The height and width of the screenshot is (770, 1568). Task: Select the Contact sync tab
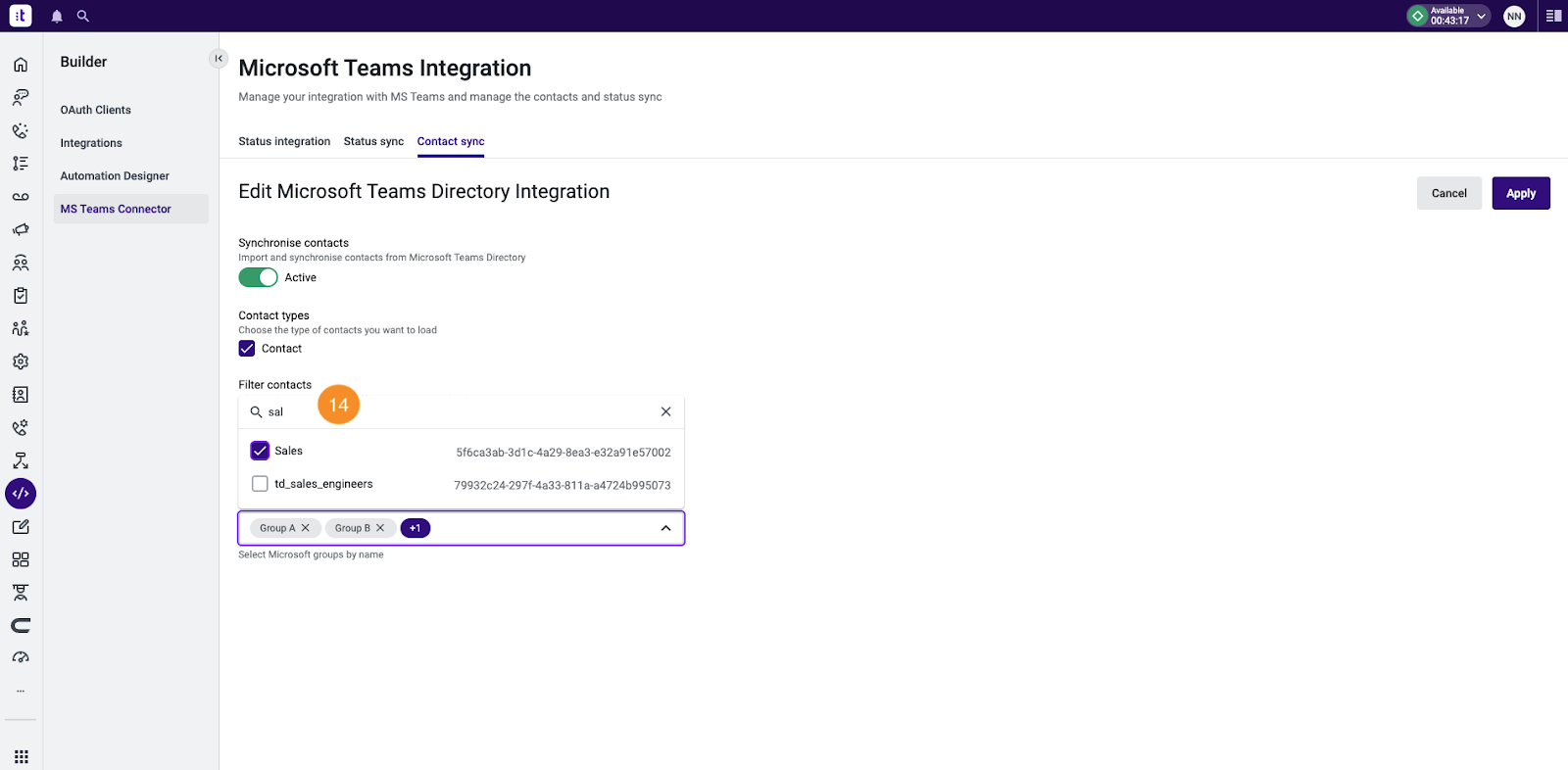[x=451, y=141]
